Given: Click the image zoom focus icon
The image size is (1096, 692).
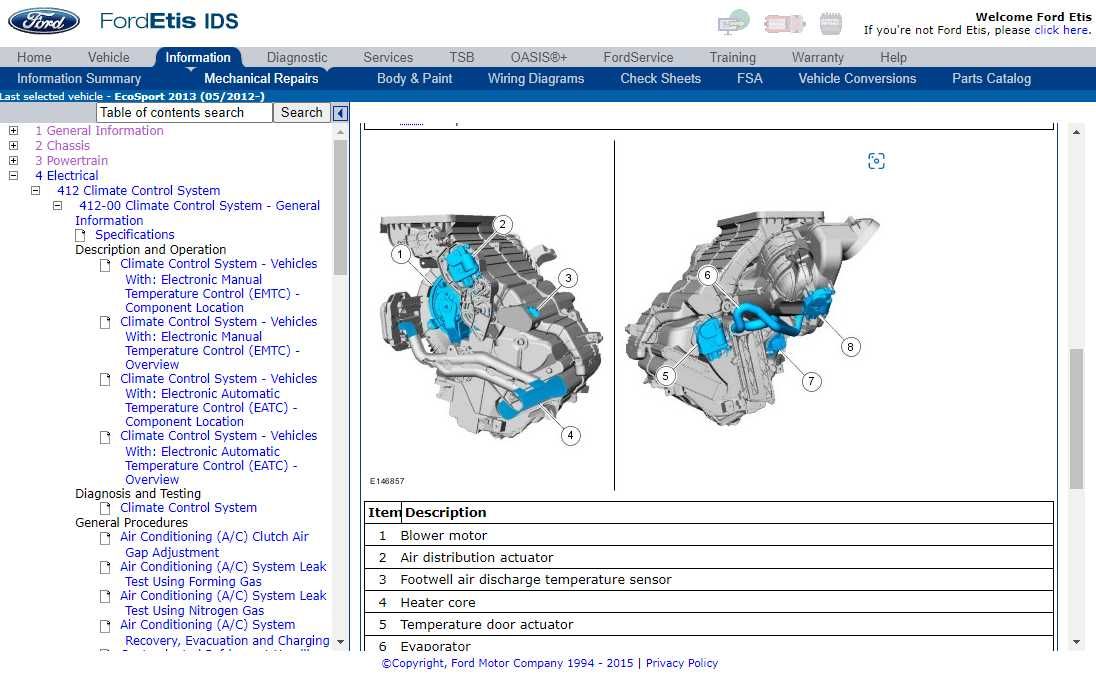Looking at the screenshot, I should click(x=876, y=161).
